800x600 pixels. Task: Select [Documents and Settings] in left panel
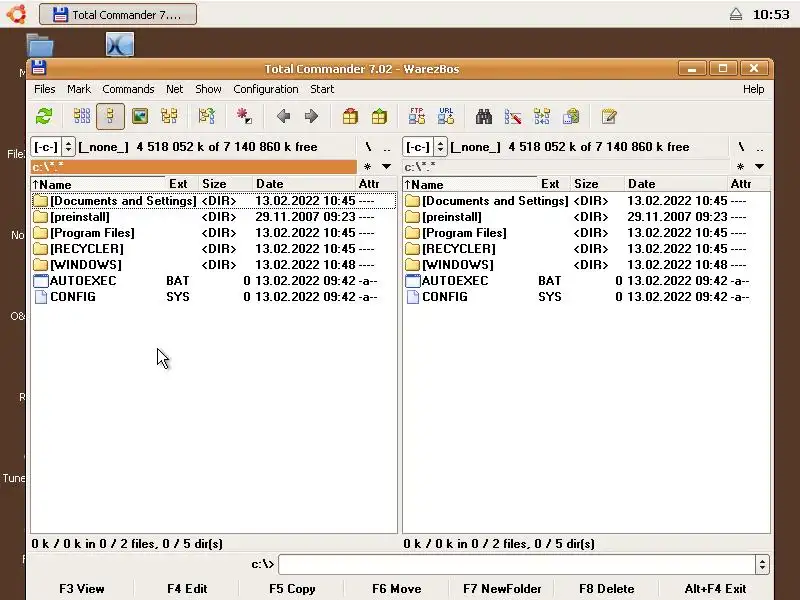pos(213,201)
